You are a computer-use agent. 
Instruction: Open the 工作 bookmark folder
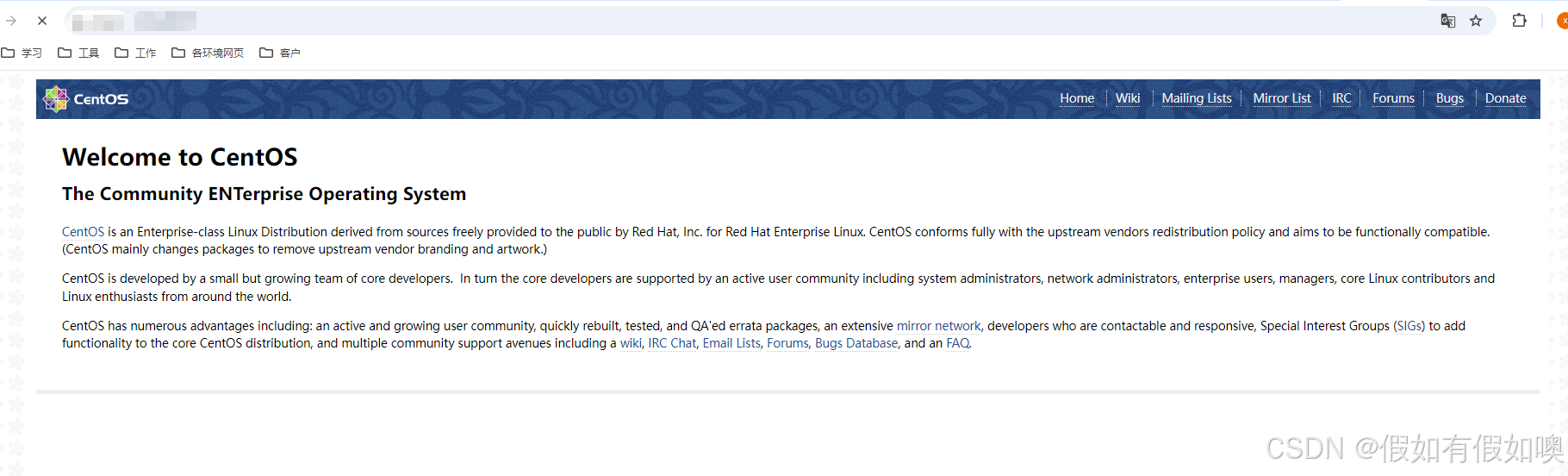point(135,53)
